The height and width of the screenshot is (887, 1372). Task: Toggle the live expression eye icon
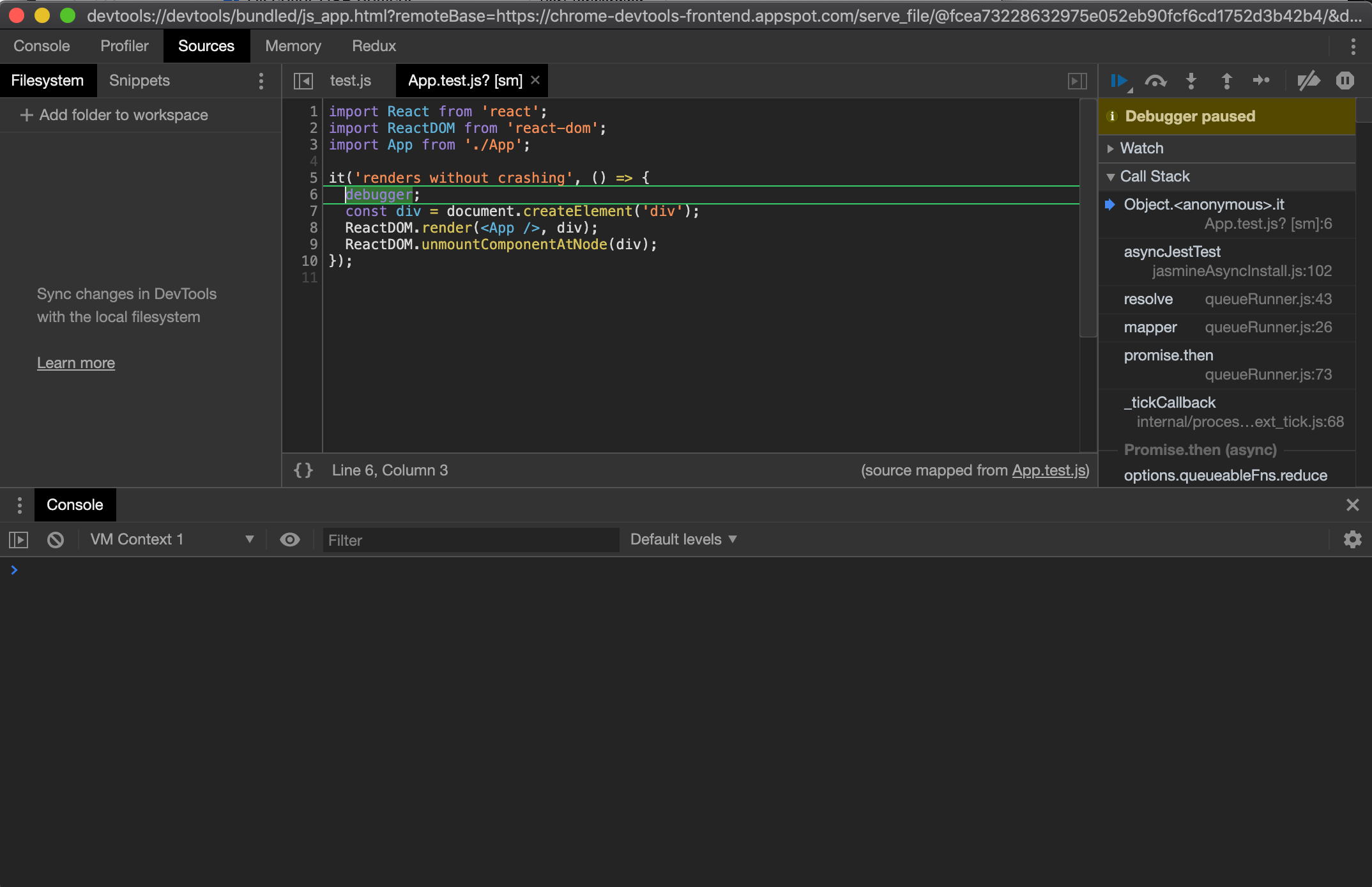(291, 539)
